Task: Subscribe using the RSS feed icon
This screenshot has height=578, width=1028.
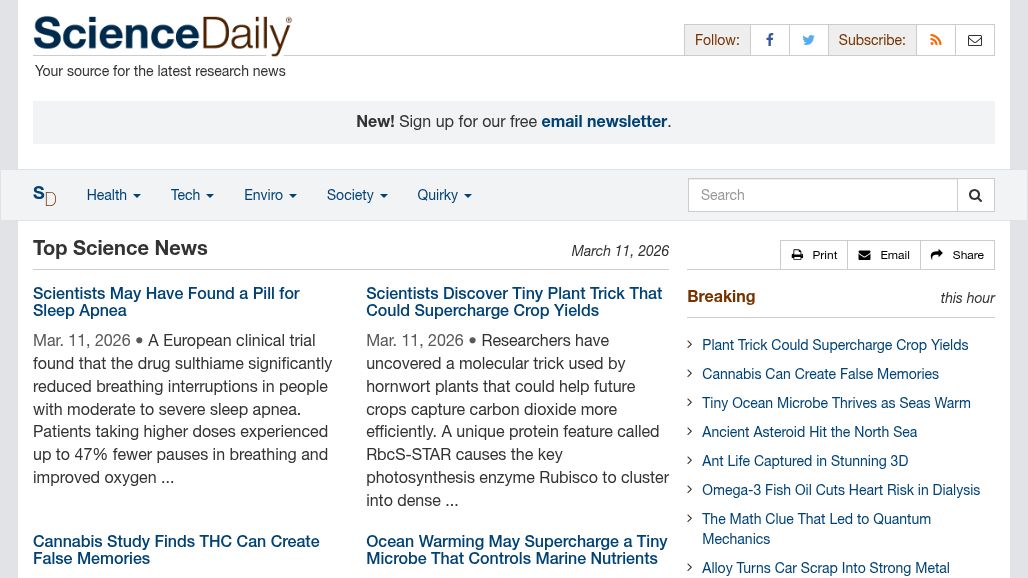Action: point(936,40)
